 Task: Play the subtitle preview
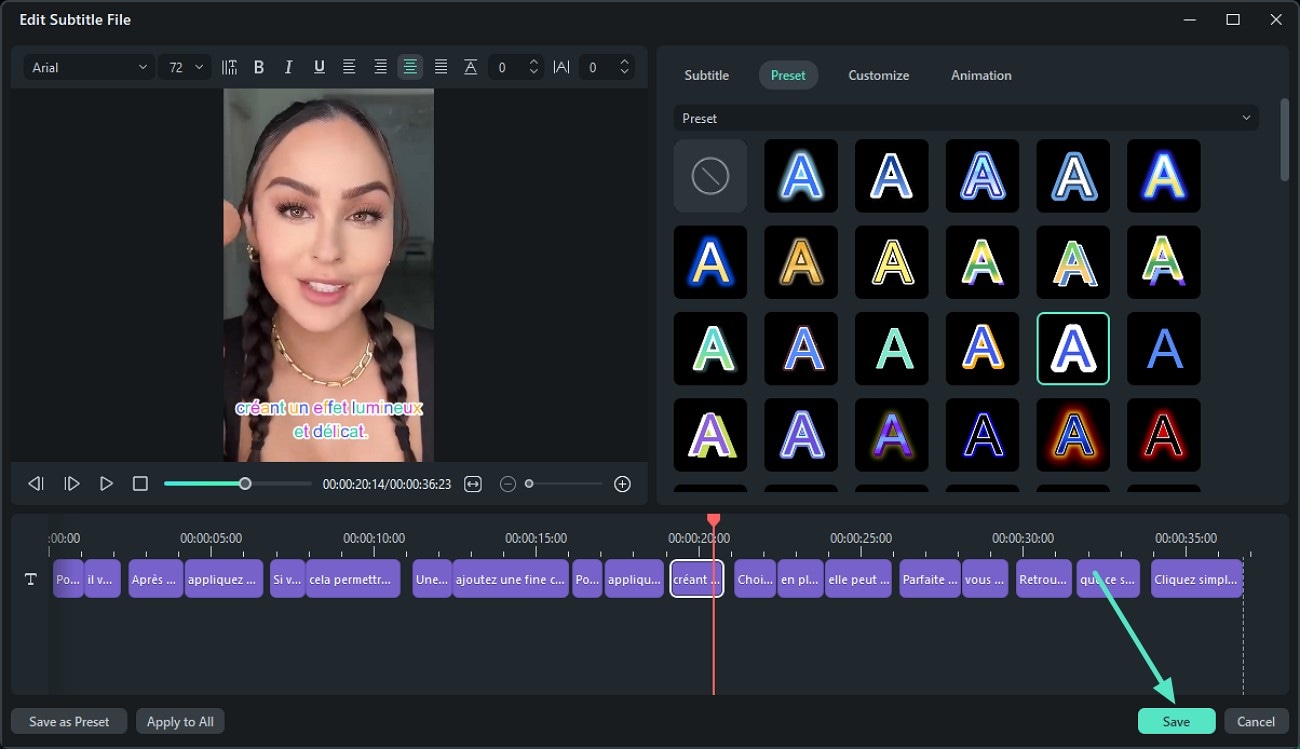pos(106,484)
